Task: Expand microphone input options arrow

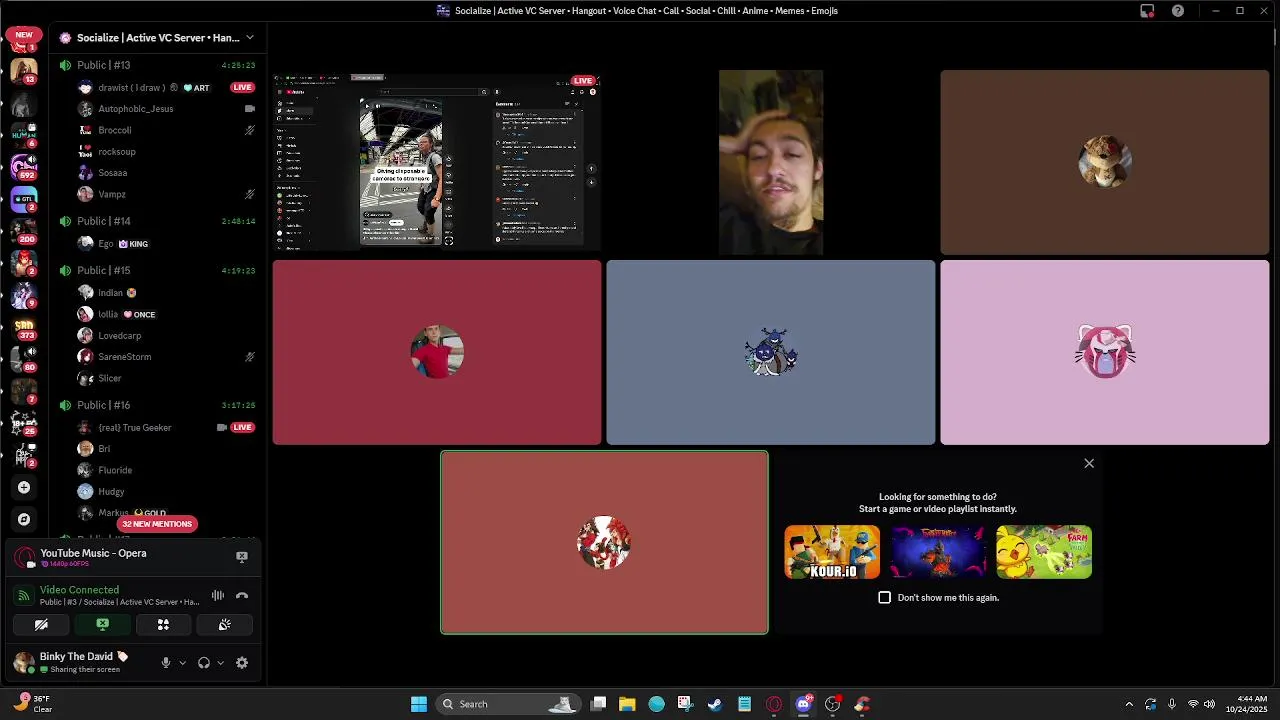Action: pyautogui.click(x=182, y=663)
